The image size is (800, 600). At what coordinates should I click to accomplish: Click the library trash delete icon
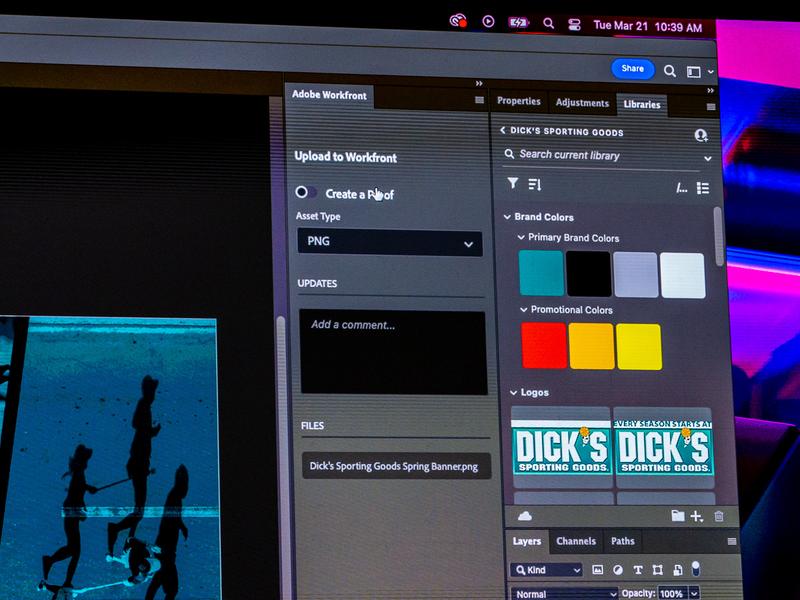(x=719, y=516)
